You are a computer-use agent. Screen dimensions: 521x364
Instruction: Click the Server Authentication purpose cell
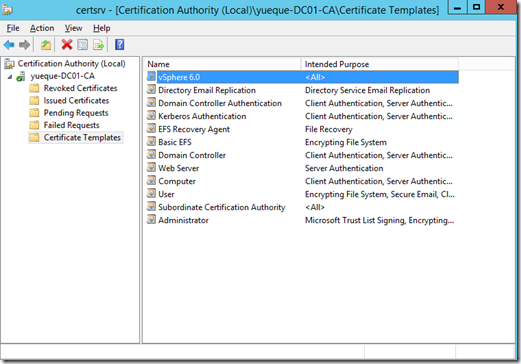[344, 168]
